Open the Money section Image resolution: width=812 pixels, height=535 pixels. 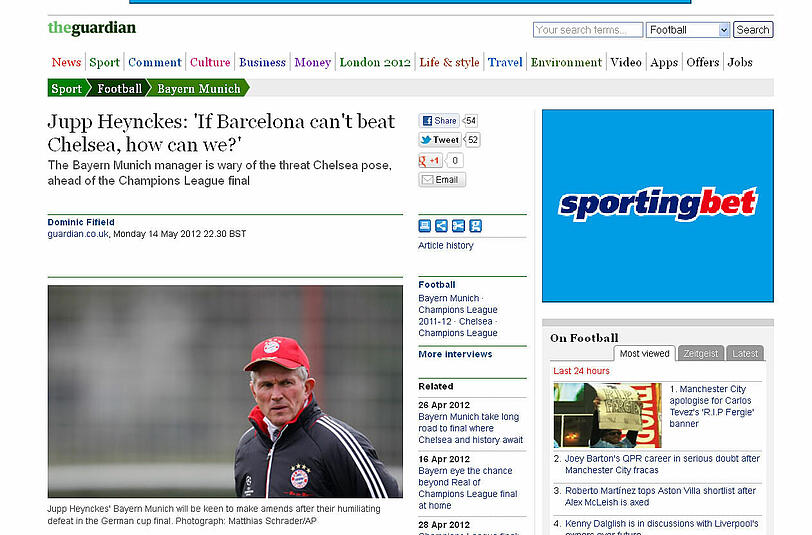(312, 62)
